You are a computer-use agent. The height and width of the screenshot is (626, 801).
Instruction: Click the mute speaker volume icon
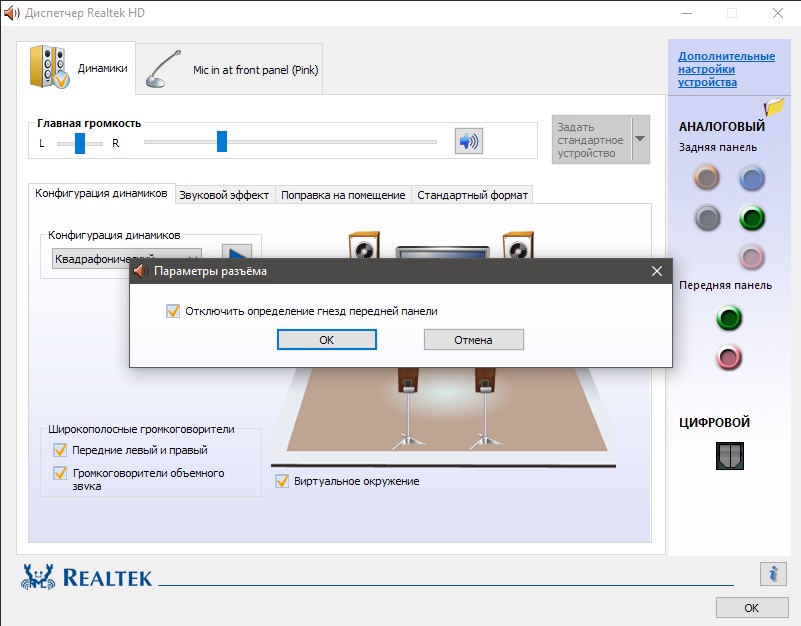pos(468,141)
